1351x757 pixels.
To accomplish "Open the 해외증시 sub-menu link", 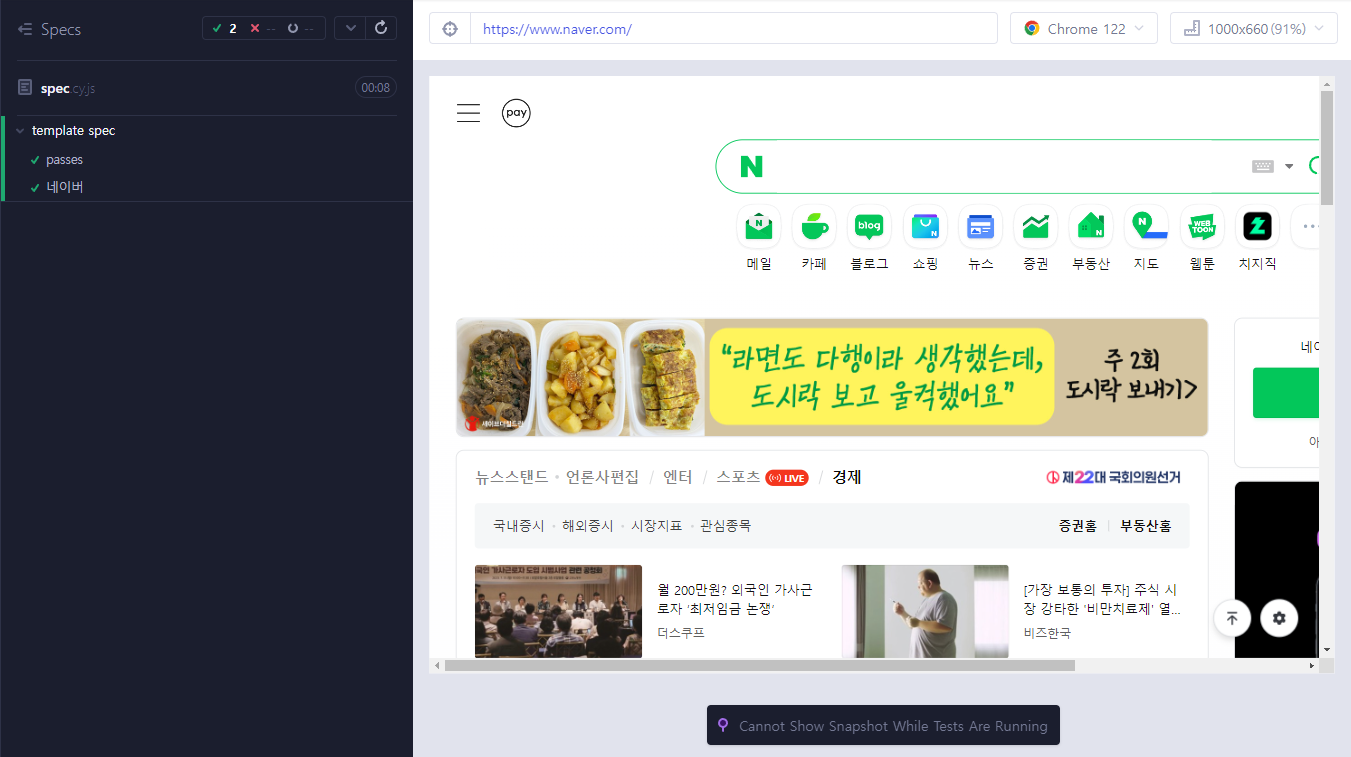I will 588,525.
